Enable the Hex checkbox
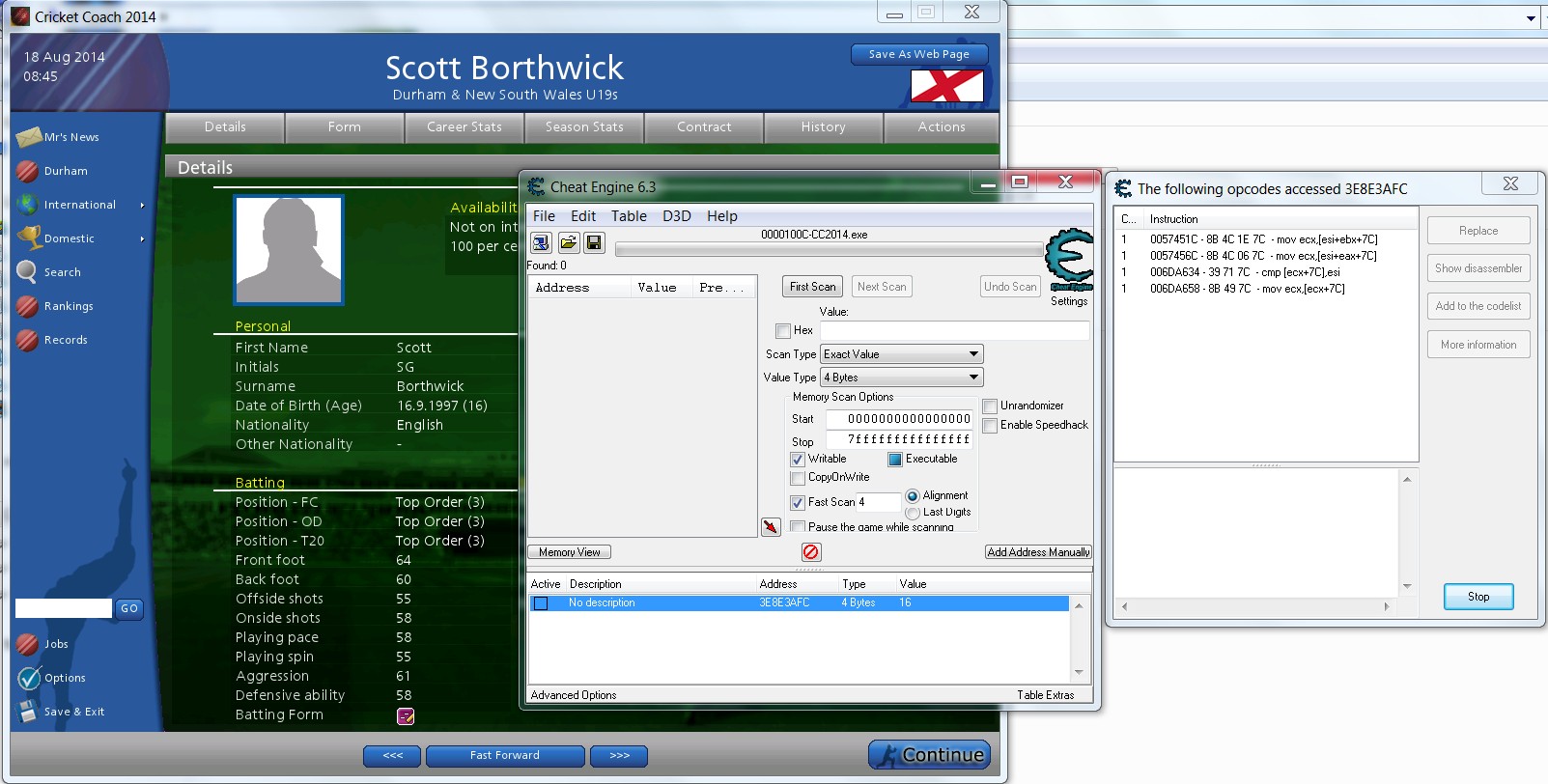The width and height of the screenshot is (1548, 784). 783,331
